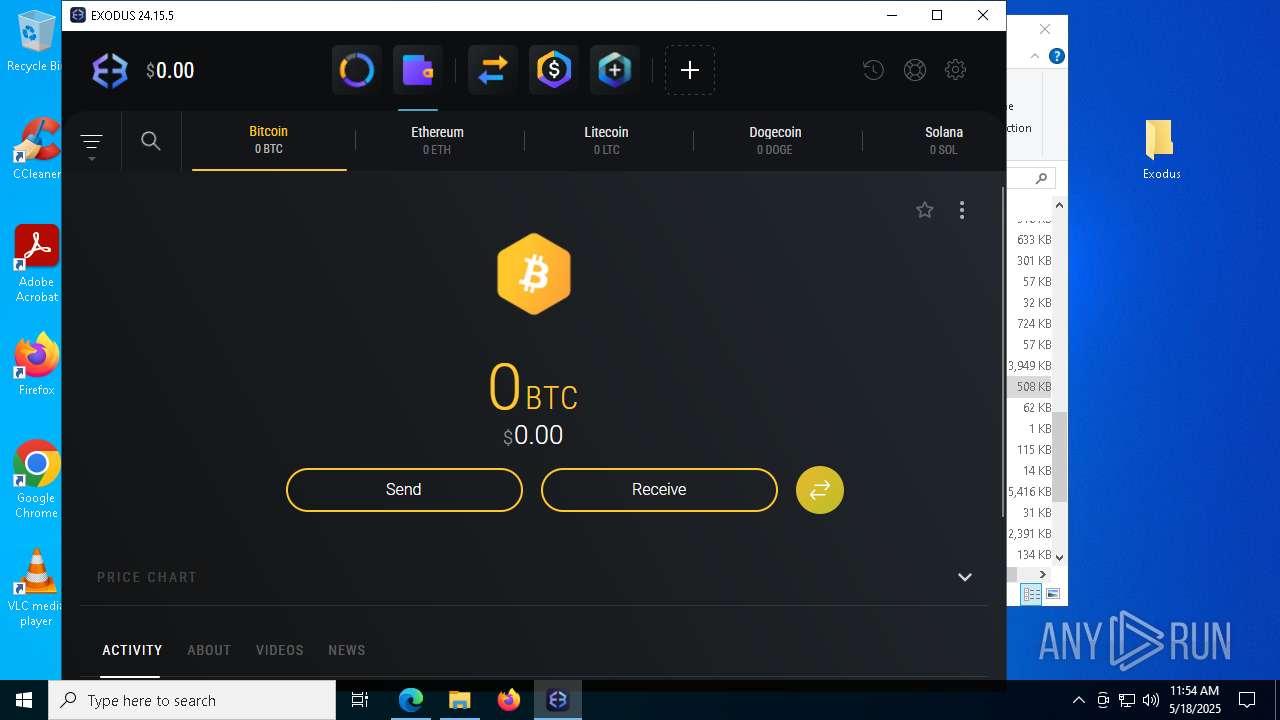1280x720 pixels.
Task: Switch to the Activity tab
Action: (132, 650)
